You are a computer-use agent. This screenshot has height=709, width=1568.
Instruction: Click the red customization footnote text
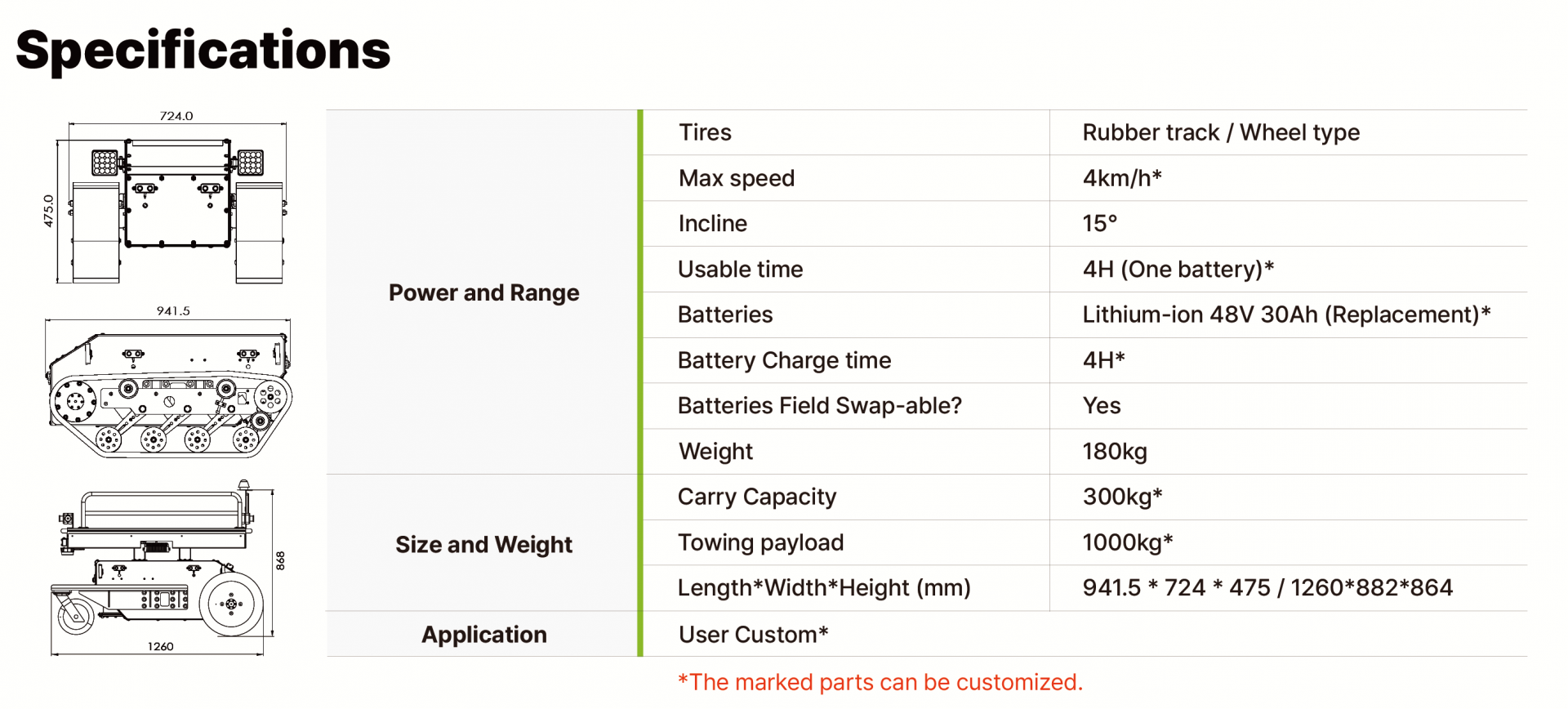tap(880, 682)
